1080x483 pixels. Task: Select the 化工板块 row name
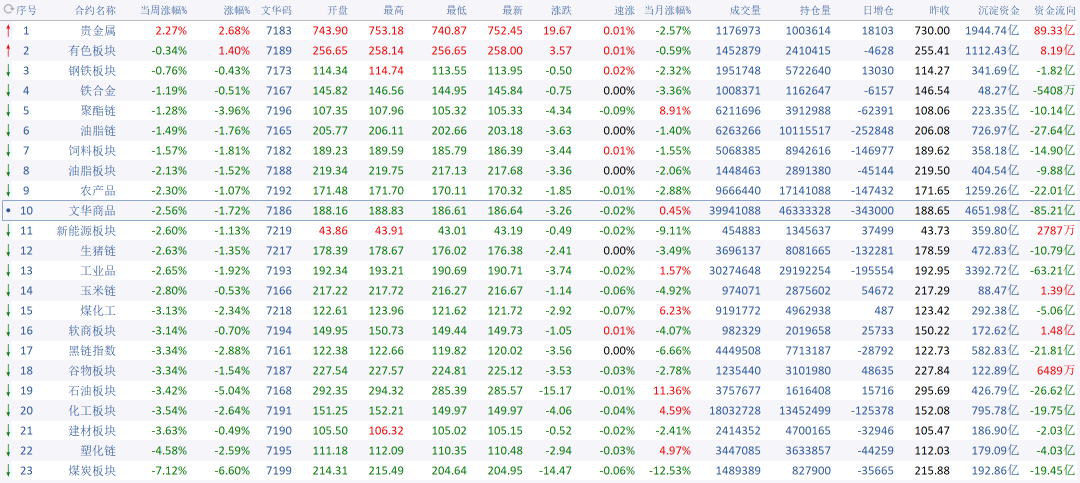click(x=92, y=411)
